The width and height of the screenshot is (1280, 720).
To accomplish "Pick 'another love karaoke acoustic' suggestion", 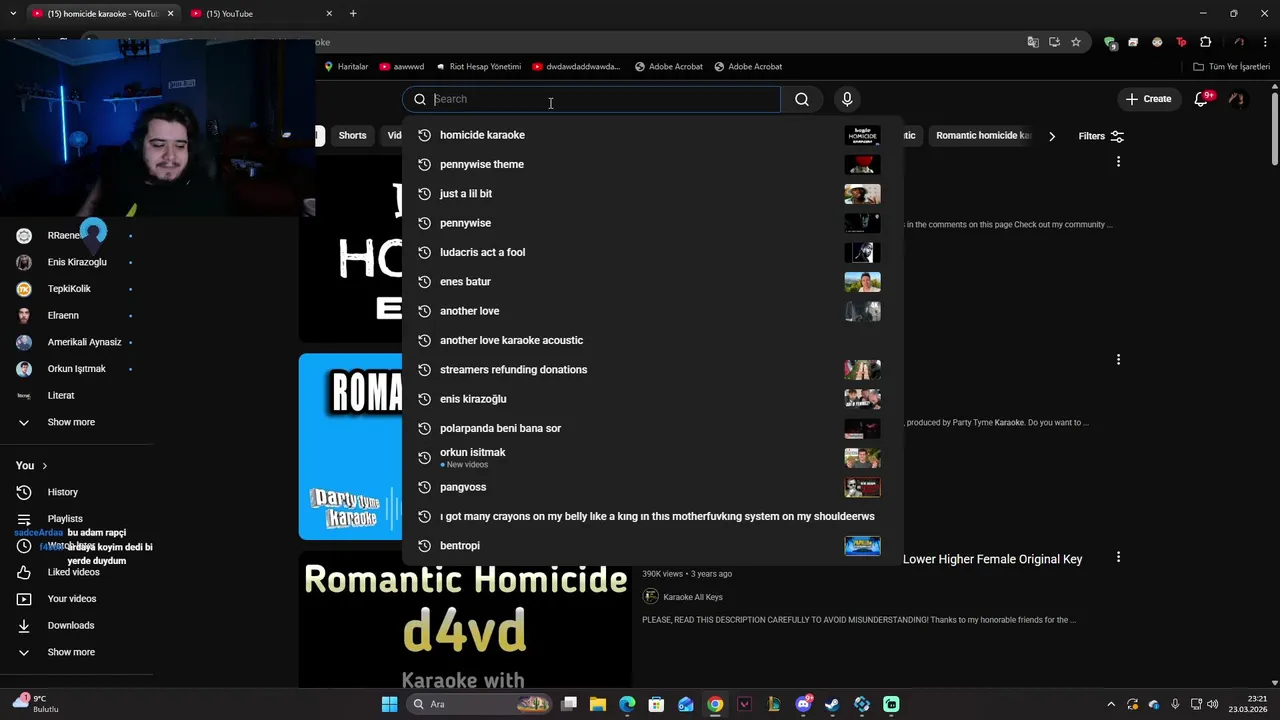I will tap(652, 340).
